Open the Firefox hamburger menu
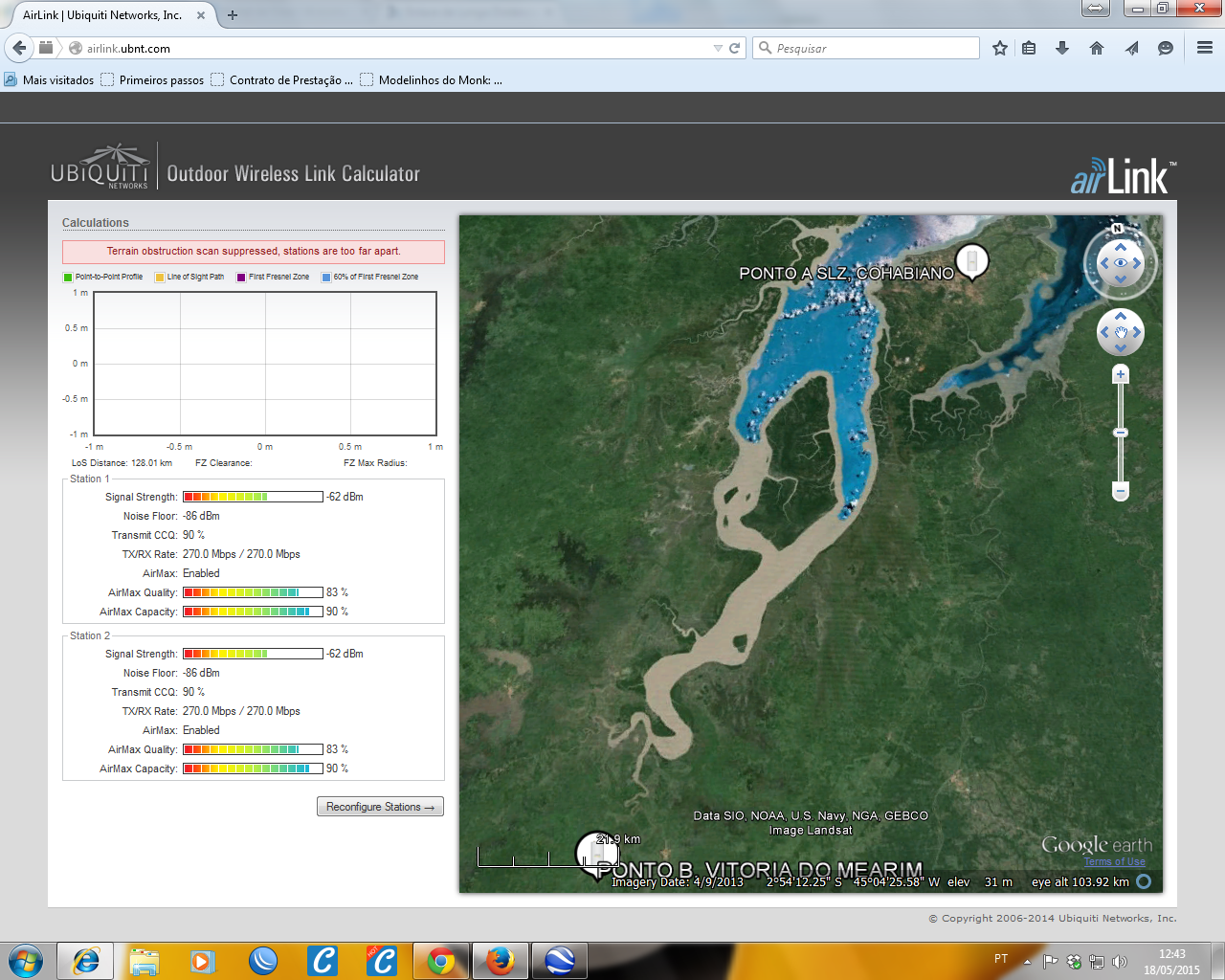Image resolution: width=1225 pixels, height=980 pixels. pos(1205,48)
